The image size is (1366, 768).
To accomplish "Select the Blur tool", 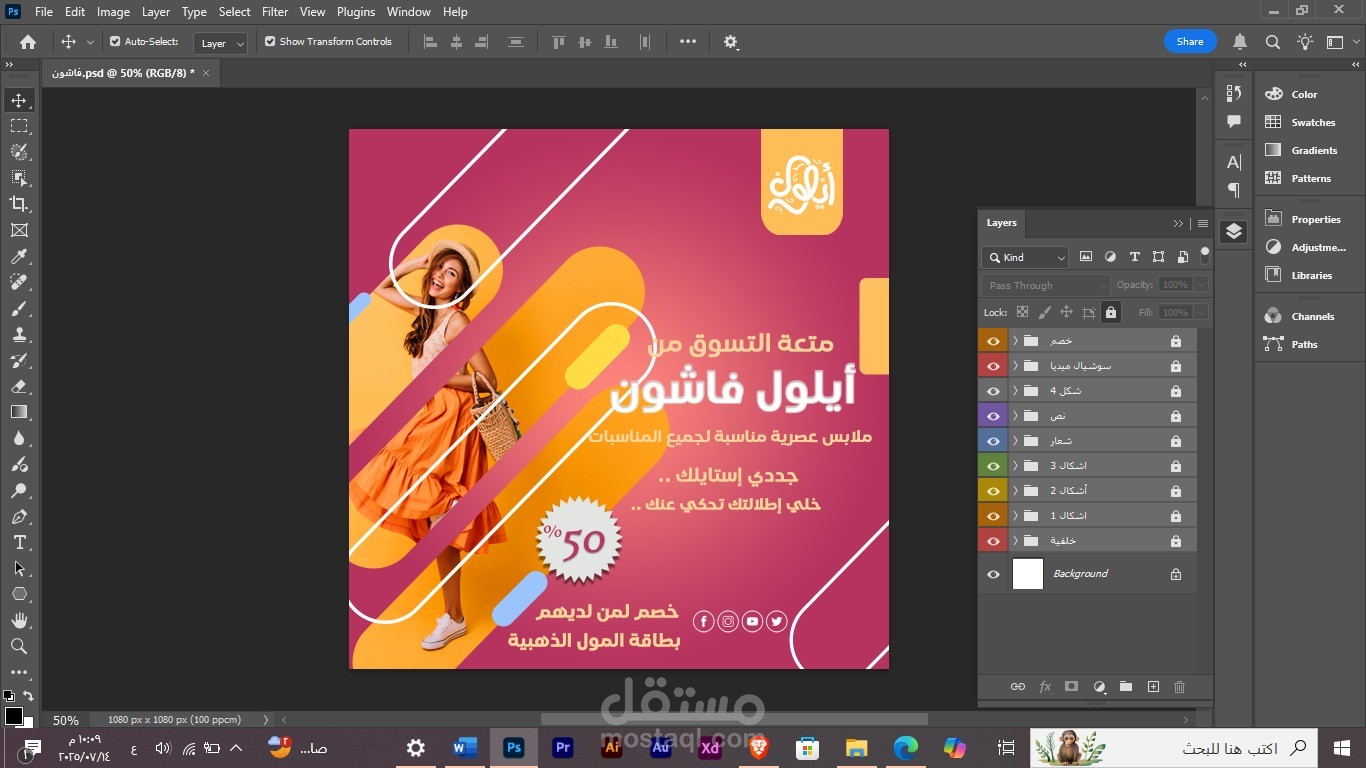I will (x=19, y=438).
